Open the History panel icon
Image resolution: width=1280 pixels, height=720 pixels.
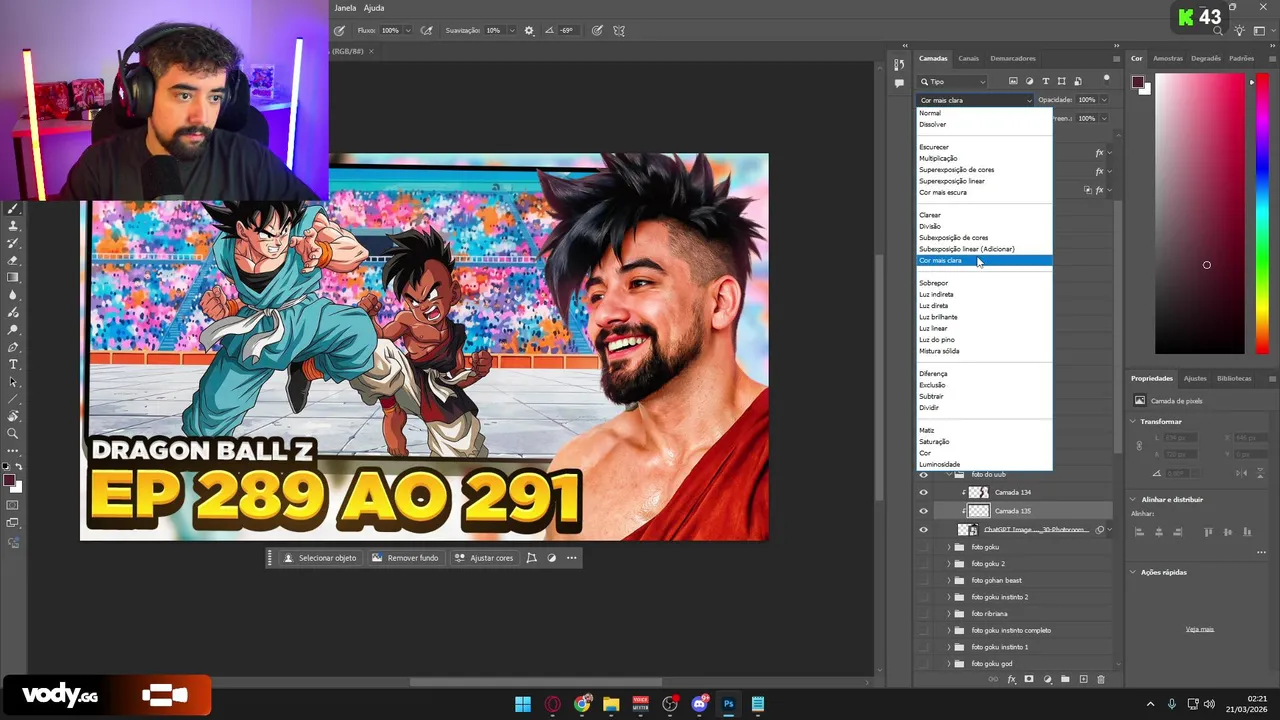pos(899,65)
